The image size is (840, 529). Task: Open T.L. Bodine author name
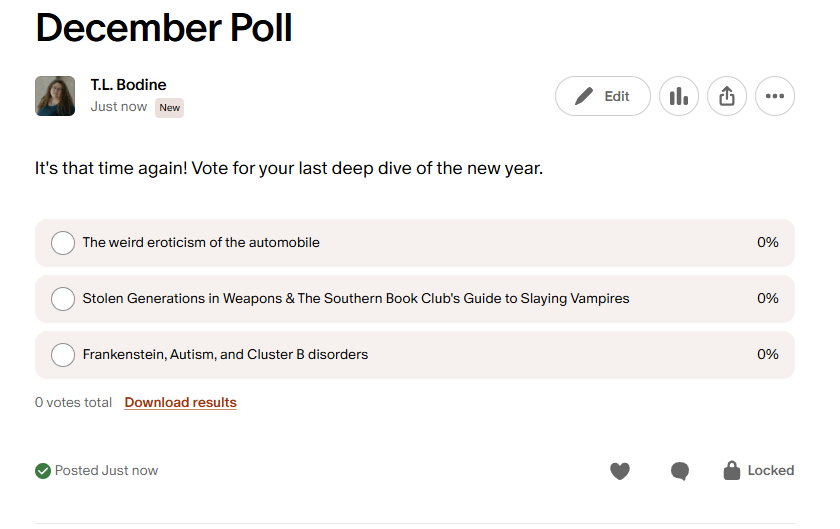click(128, 85)
